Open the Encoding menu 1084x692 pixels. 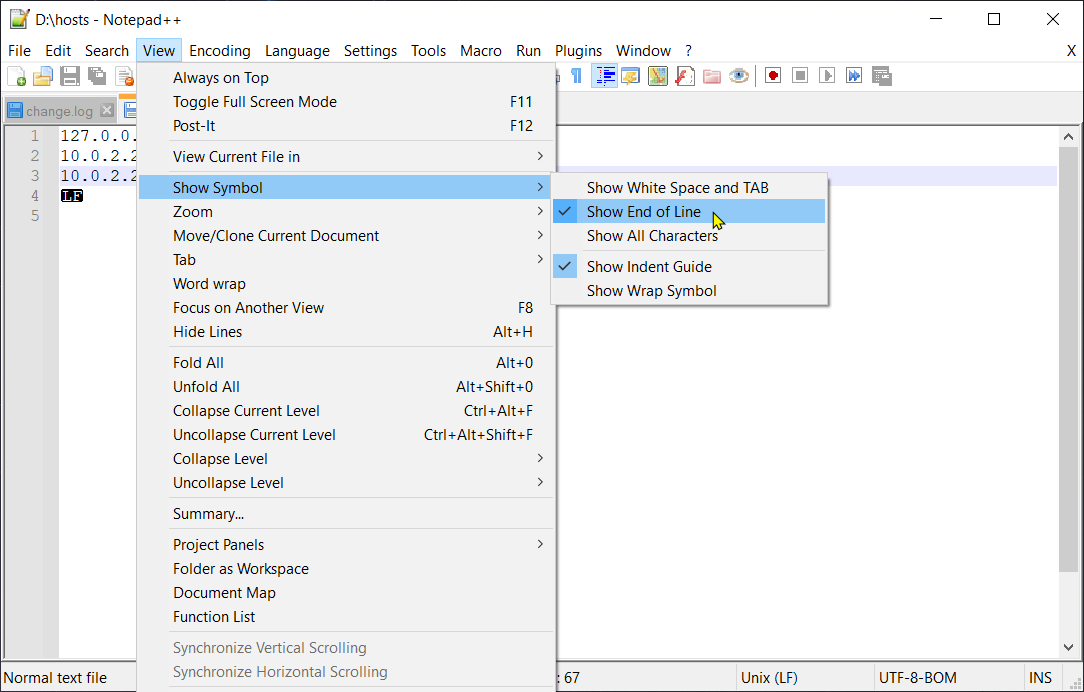220,50
